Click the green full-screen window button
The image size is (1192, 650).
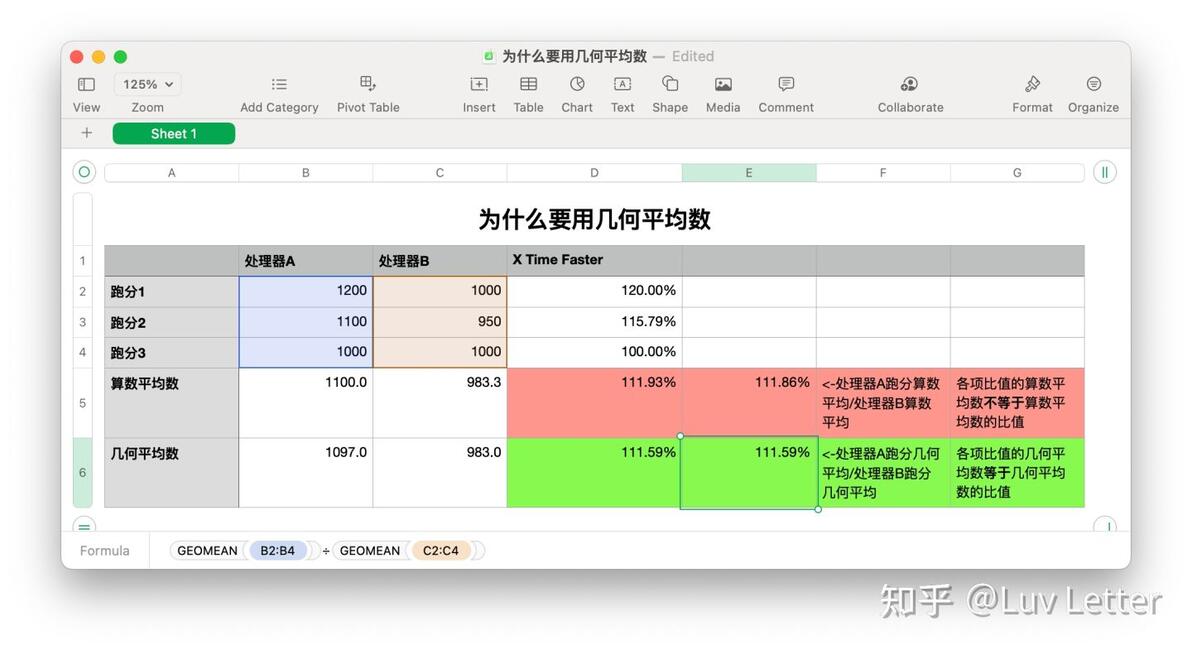[120, 57]
